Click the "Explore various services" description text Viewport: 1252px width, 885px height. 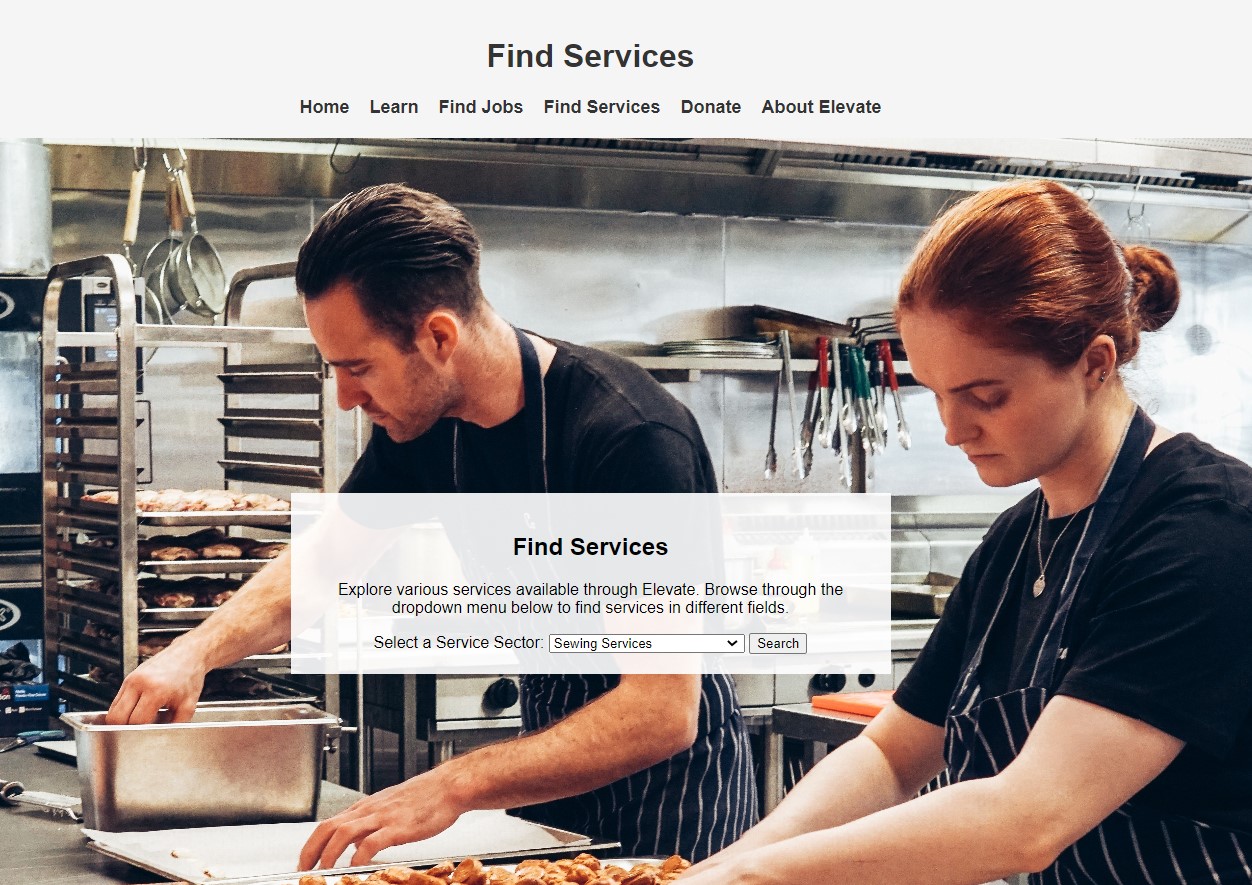pyautogui.click(x=590, y=598)
